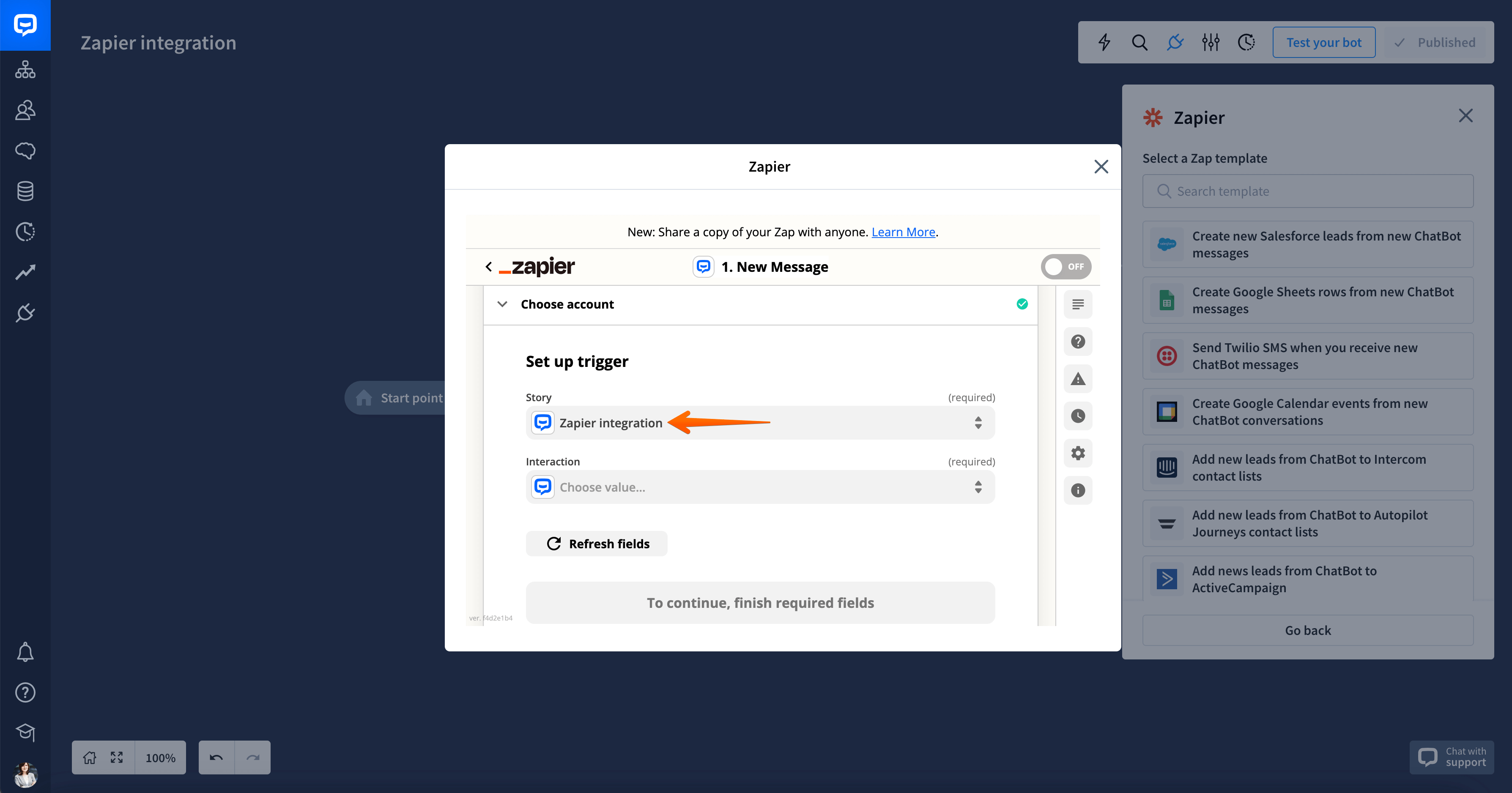Image resolution: width=1512 pixels, height=793 pixels.
Task: Click the redo arrow button
Action: (253, 758)
